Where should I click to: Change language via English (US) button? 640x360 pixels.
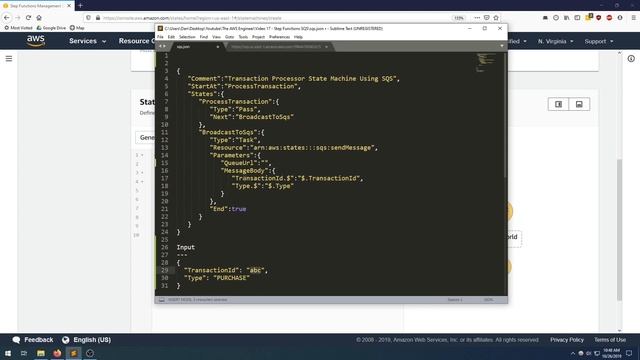coord(87,340)
